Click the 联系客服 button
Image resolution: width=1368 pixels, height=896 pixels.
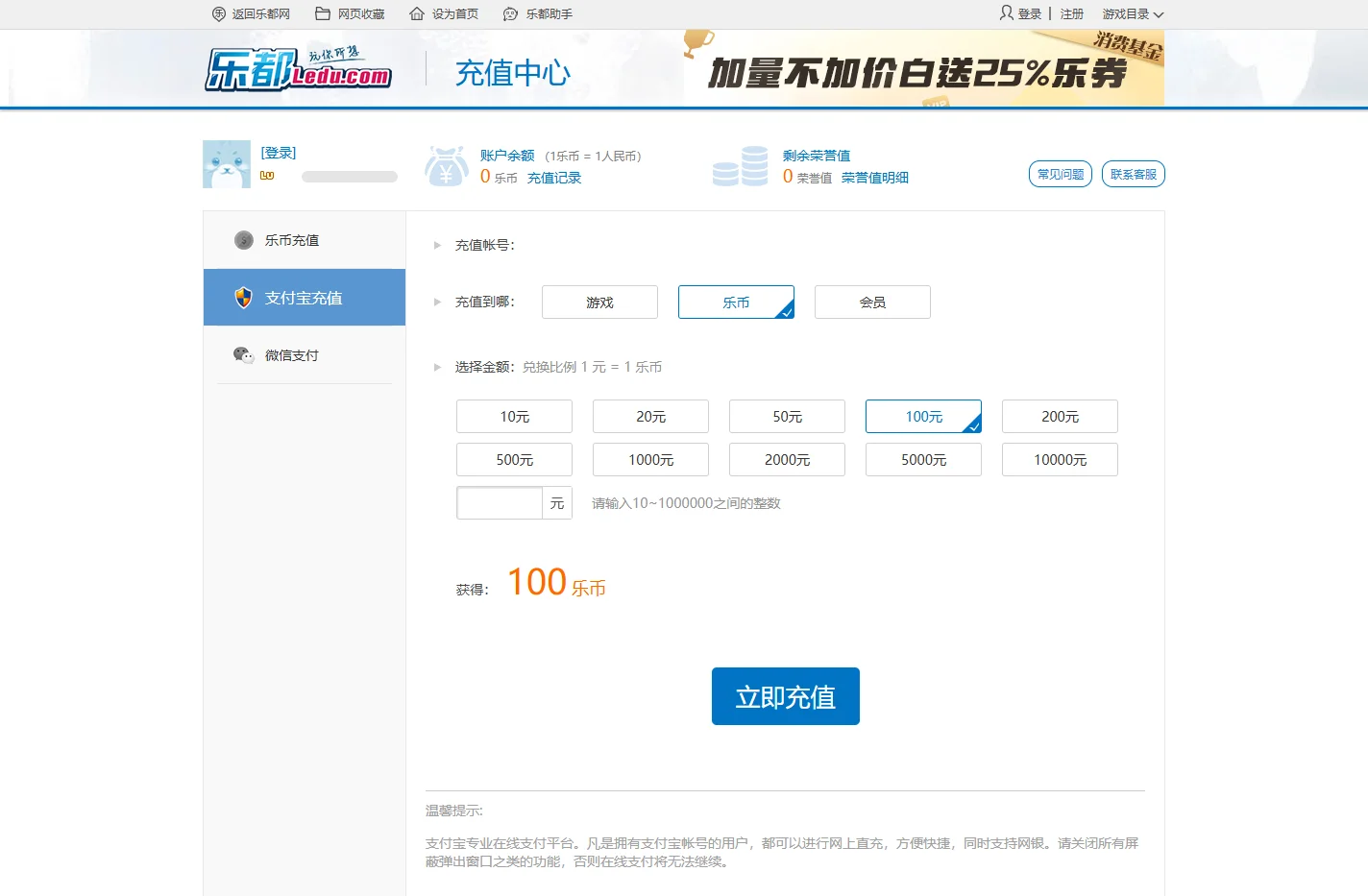1134,174
